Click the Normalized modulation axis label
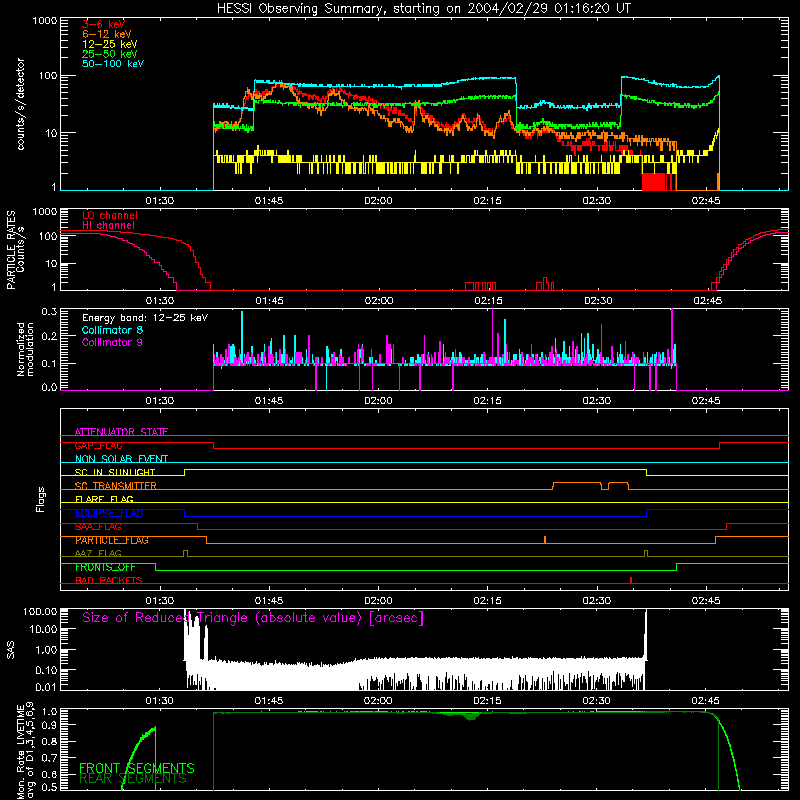The image size is (800, 800). pyautogui.click(x=25, y=349)
